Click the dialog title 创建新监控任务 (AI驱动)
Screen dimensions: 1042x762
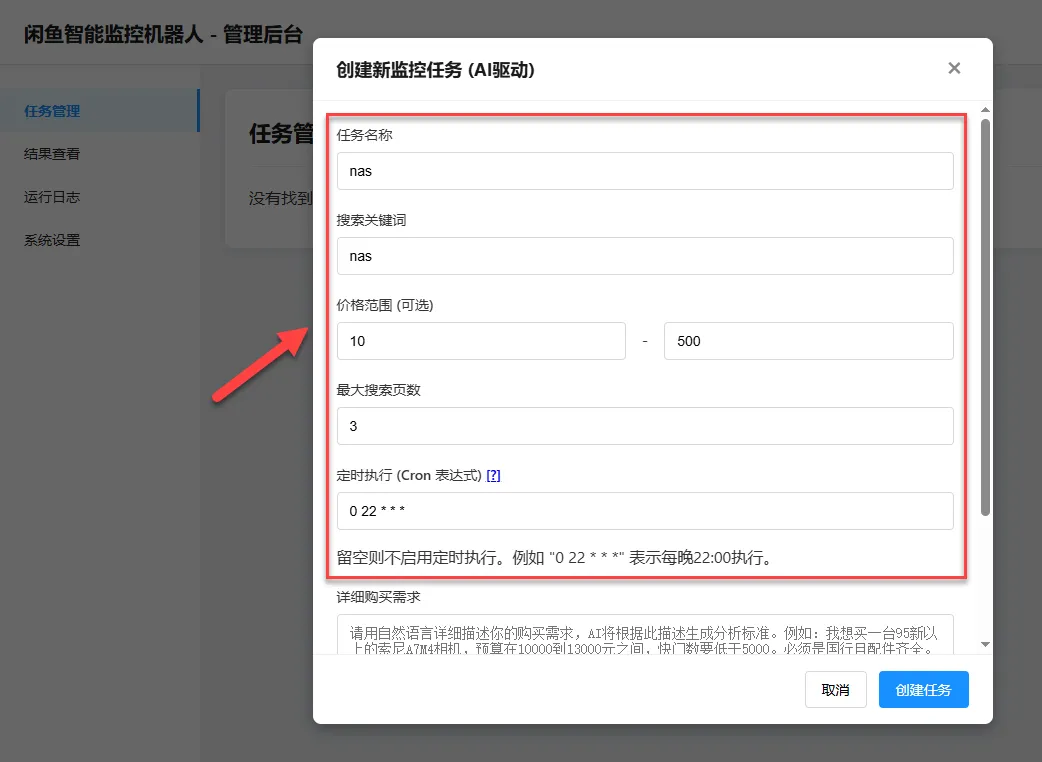[x=432, y=70]
